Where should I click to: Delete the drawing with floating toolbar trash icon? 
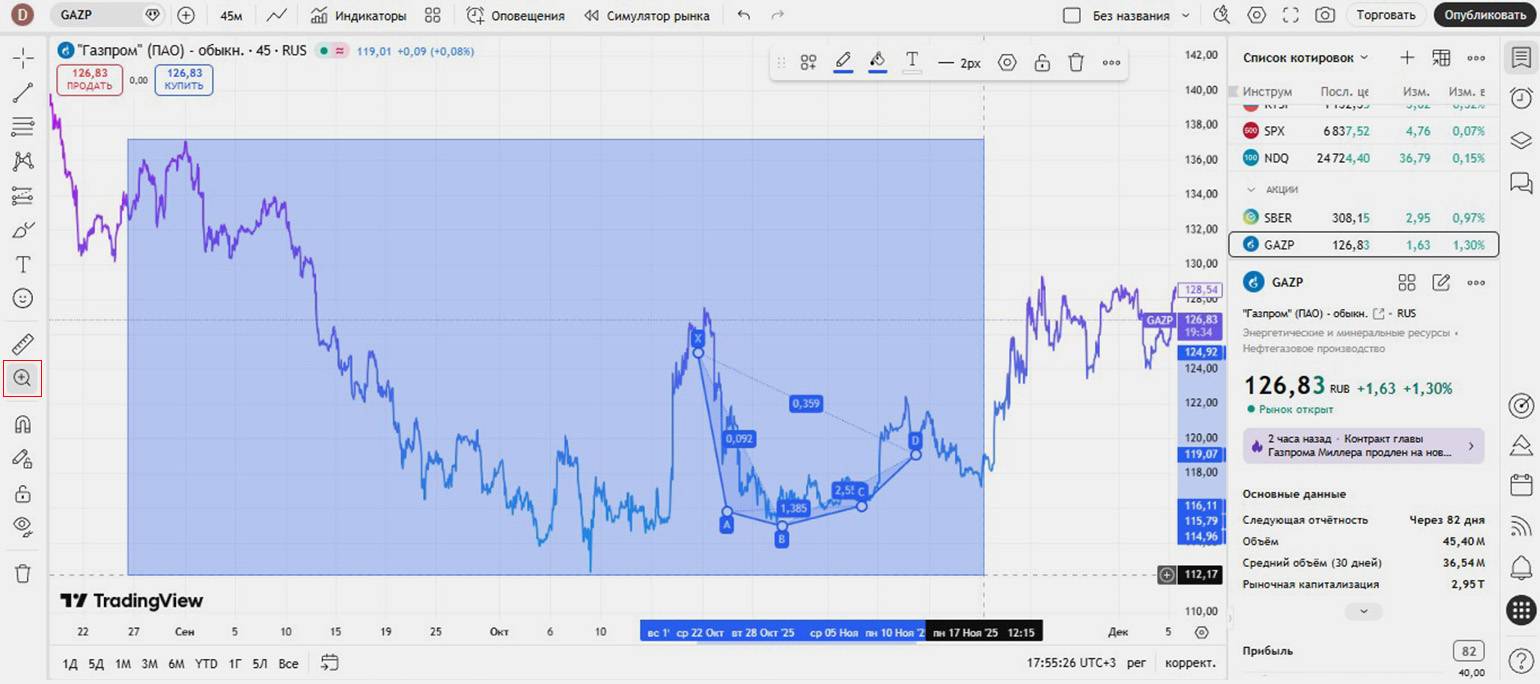click(x=1076, y=62)
